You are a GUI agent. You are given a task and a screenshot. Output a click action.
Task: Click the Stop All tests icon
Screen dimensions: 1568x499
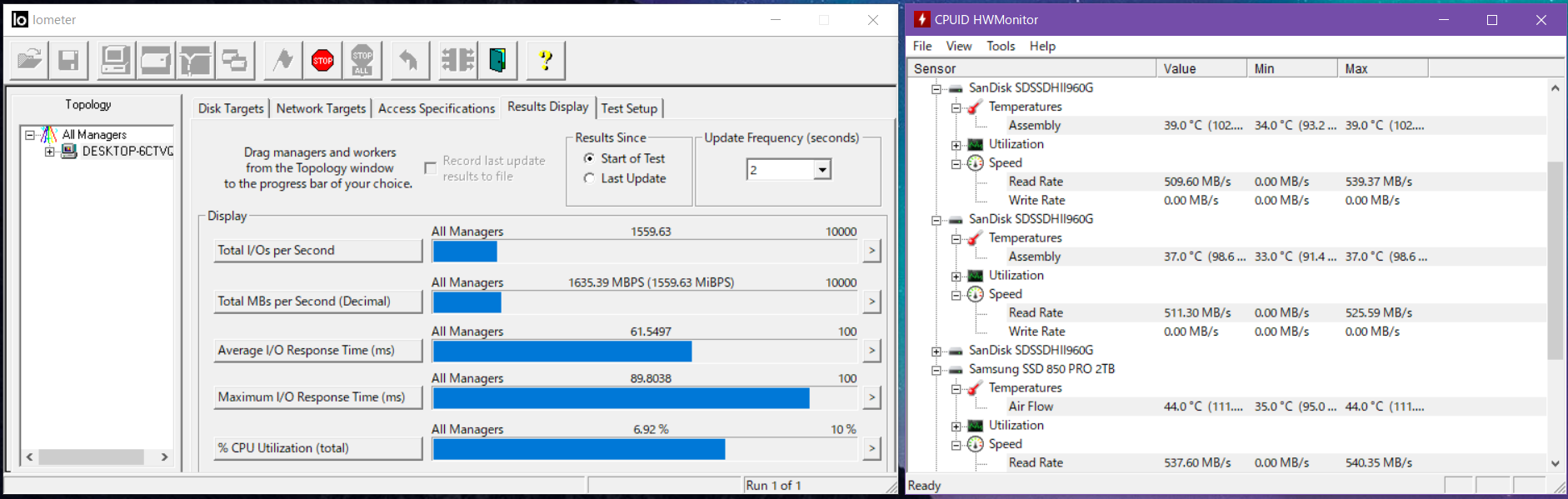pos(362,60)
